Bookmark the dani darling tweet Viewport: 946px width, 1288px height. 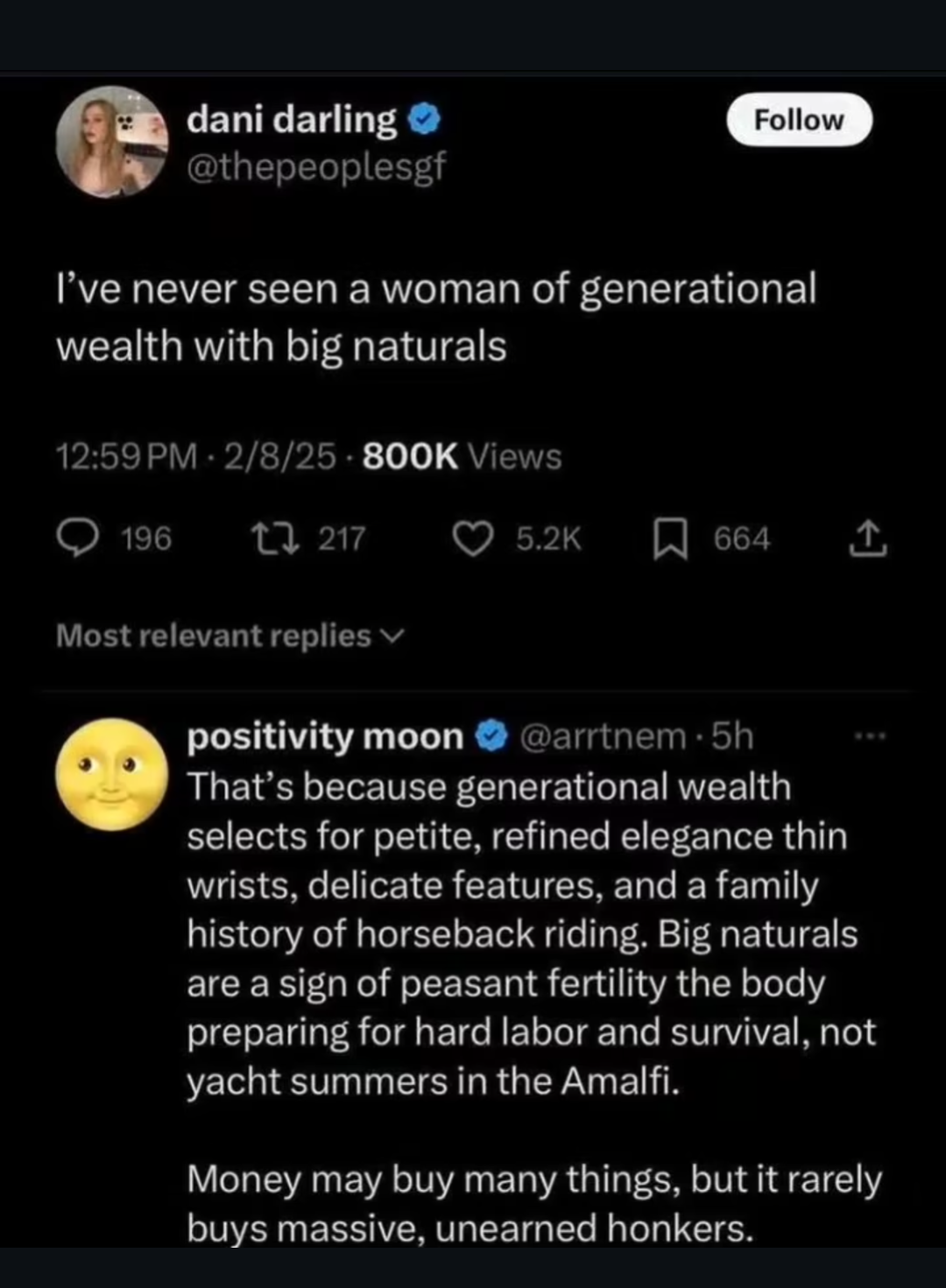668,539
